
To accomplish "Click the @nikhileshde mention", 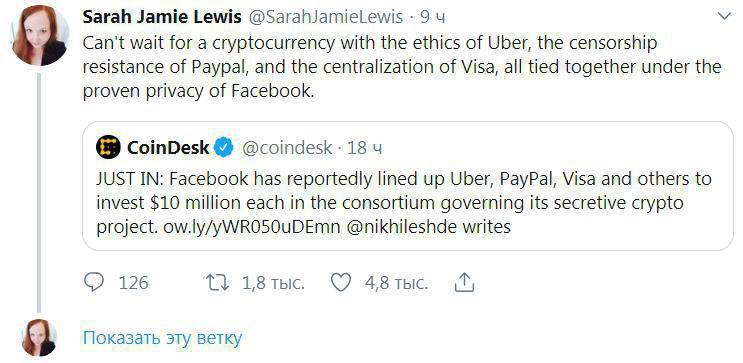I will (x=402, y=227).
